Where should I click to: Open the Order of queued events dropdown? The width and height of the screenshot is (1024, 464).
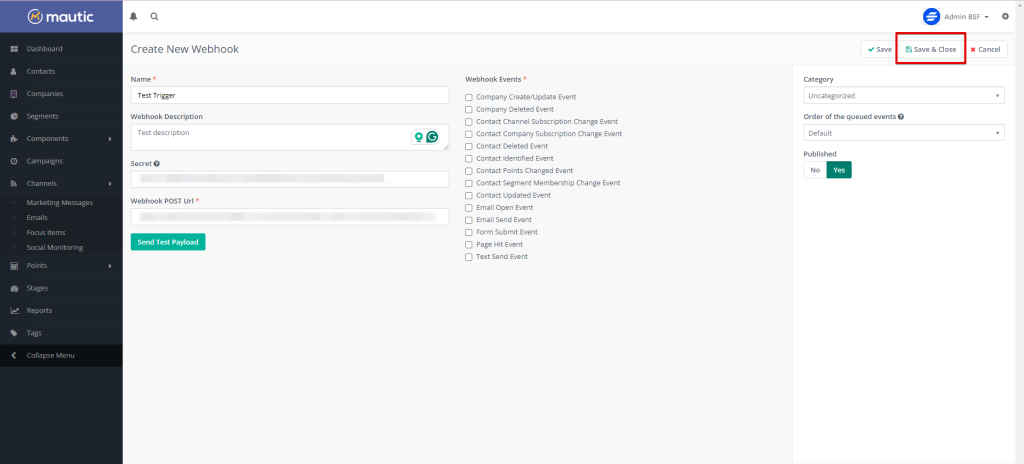click(904, 133)
